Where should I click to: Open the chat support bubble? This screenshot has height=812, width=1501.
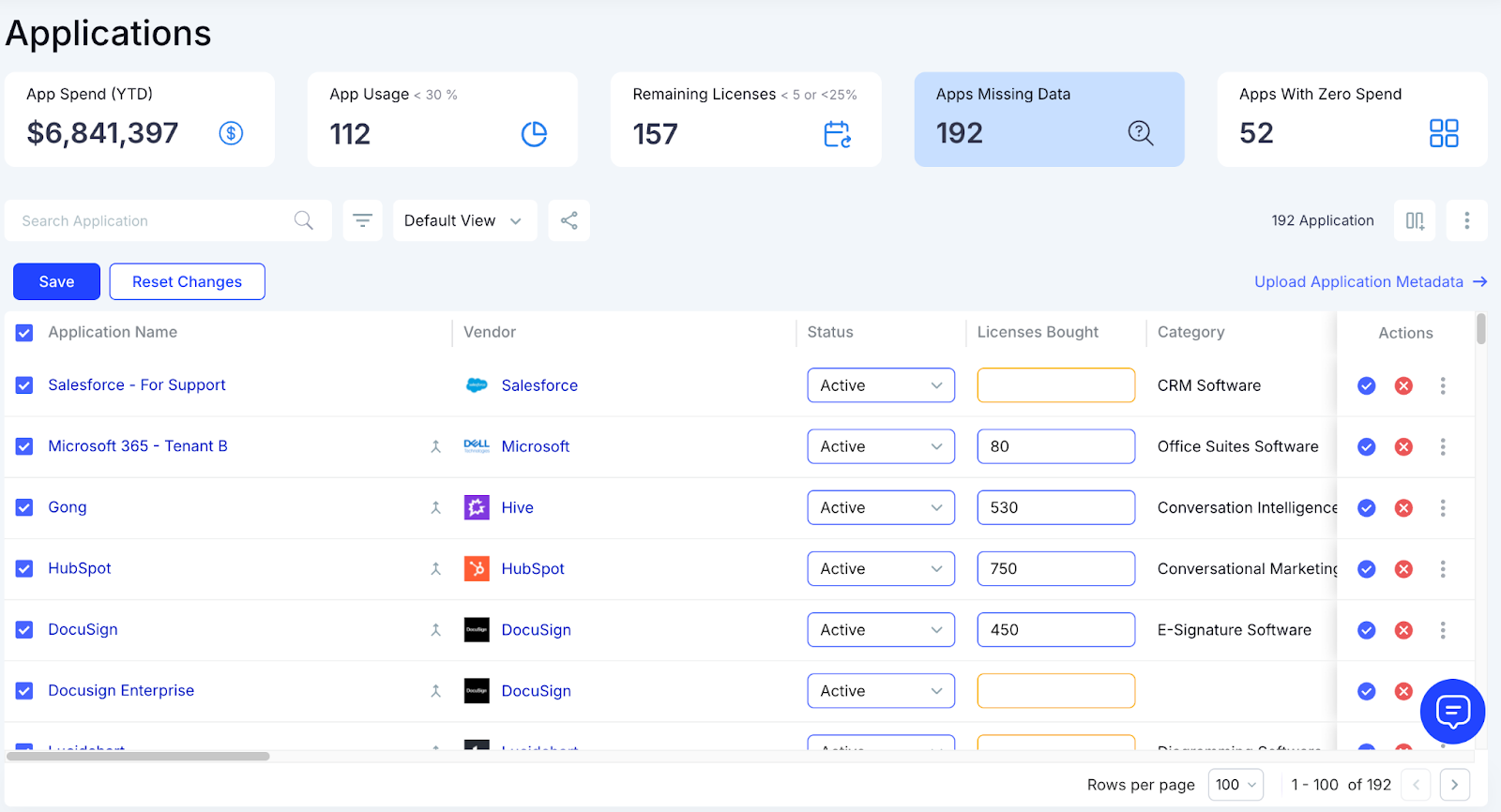coord(1452,712)
